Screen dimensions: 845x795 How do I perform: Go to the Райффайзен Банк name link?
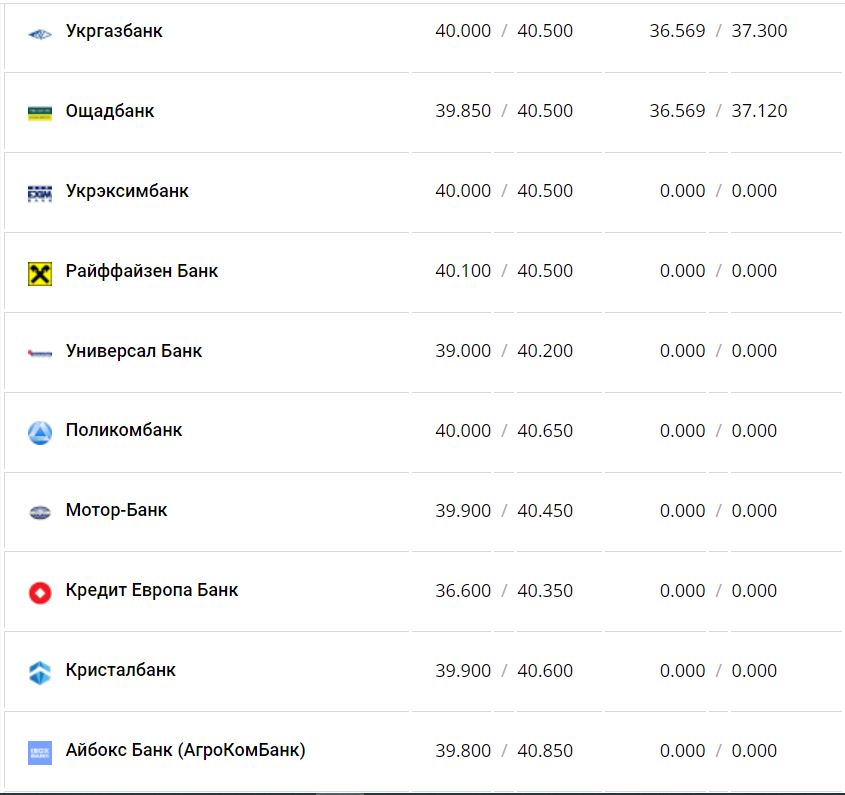(142, 271)
